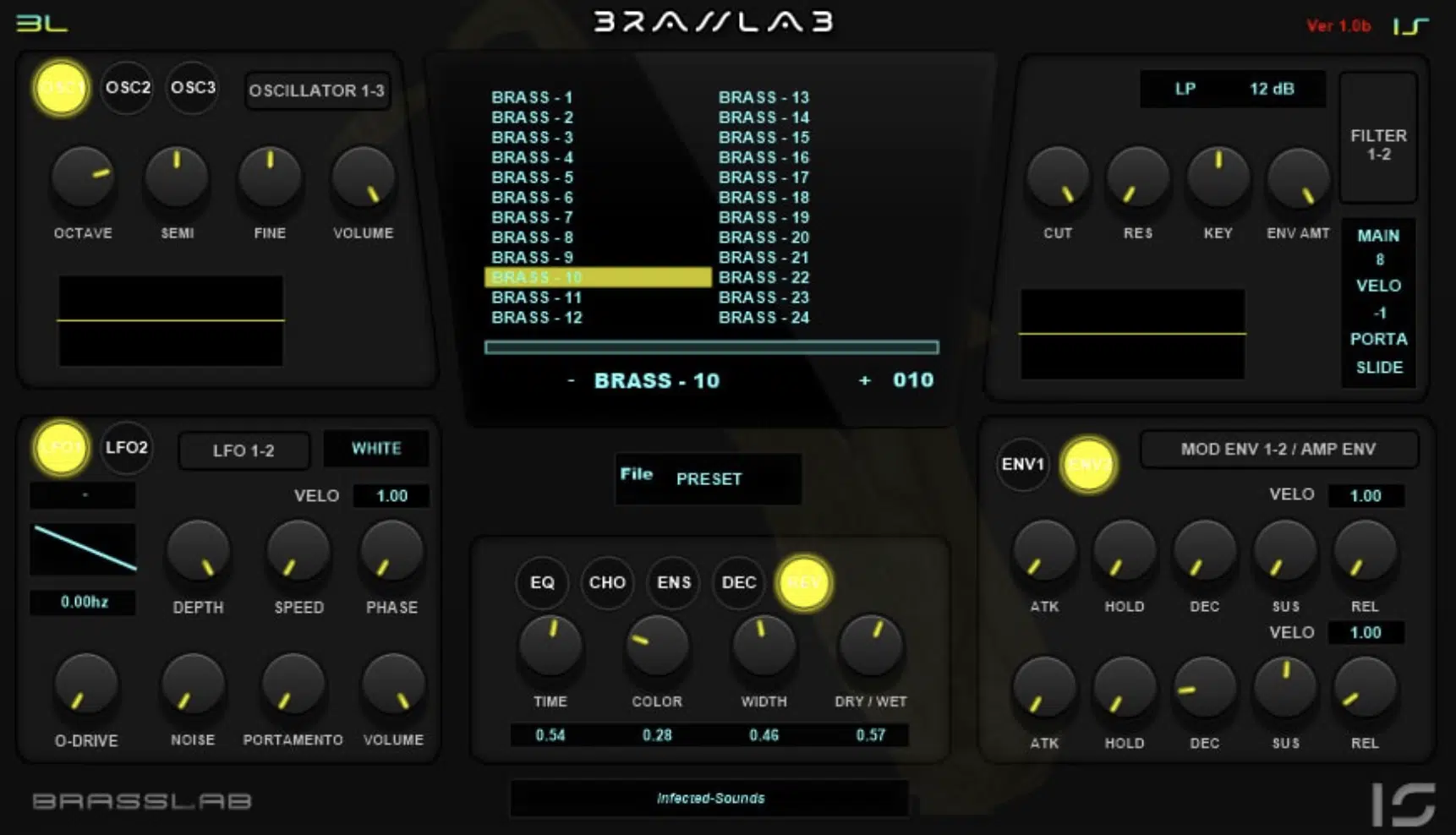Open the EQ effect tab

click(x=542, y=582)
